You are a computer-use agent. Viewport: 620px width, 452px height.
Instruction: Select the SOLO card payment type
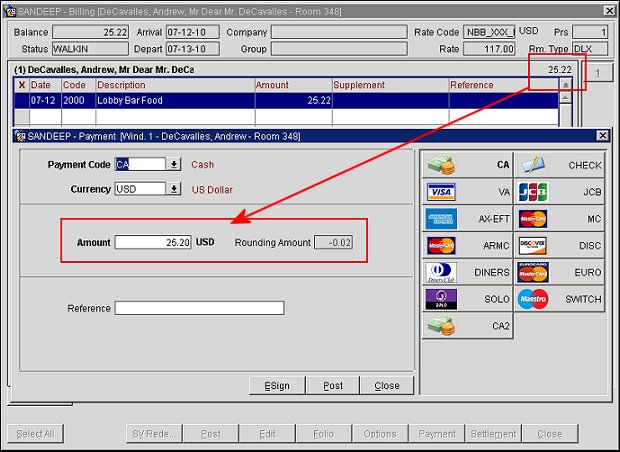467,299
